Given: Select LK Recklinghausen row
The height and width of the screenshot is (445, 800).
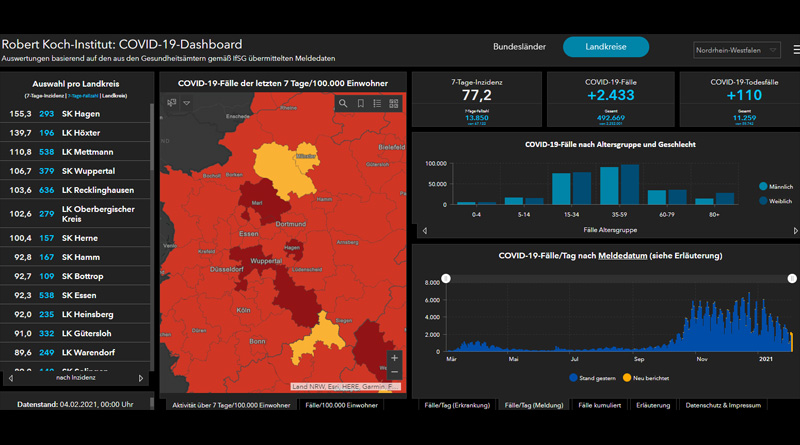Looking at the screenshot, I should coord(76,190).
